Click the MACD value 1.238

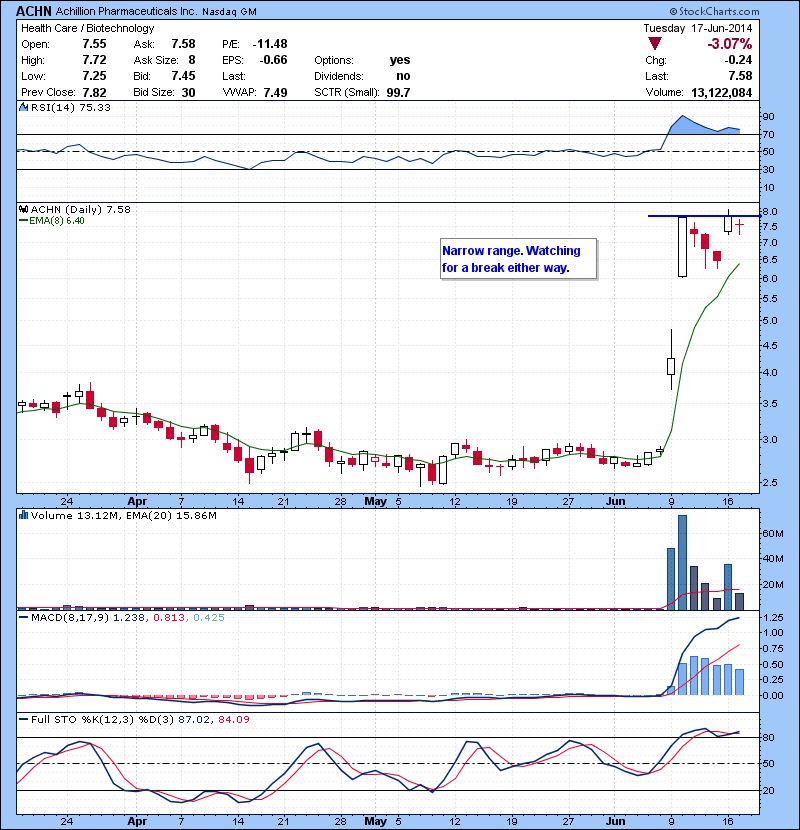tap(129, 618)
